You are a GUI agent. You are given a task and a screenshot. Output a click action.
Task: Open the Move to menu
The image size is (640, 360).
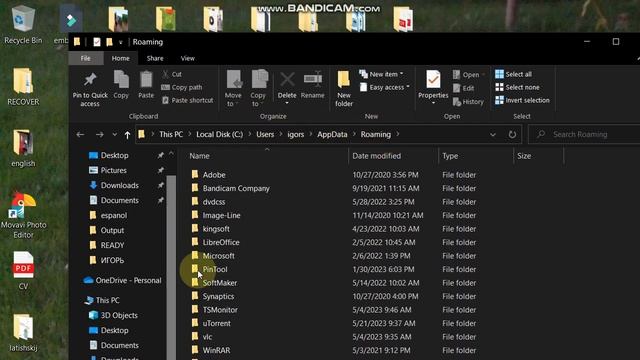(x=233, y=88)
